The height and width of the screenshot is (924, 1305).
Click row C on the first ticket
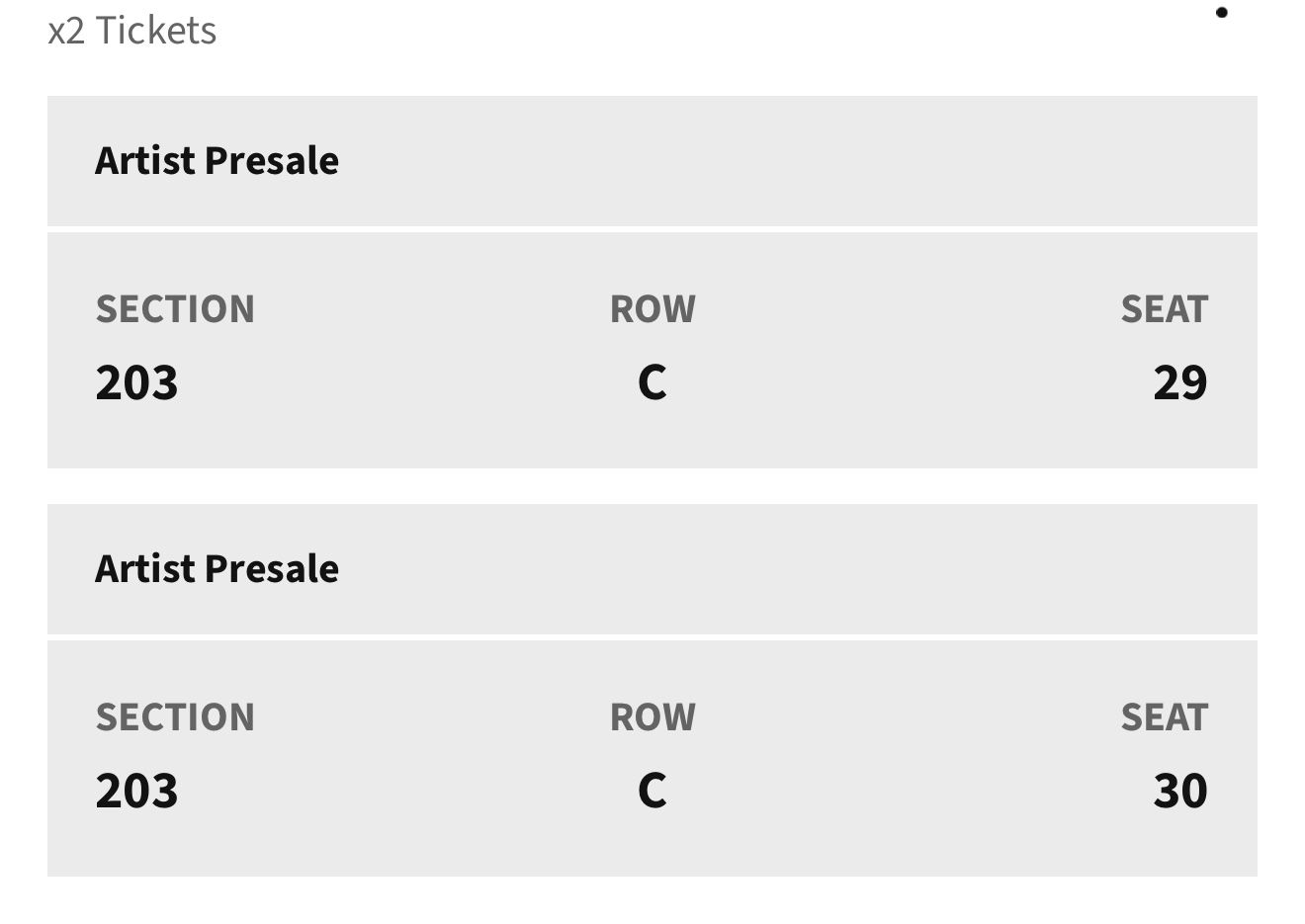(x=652, y=382)
